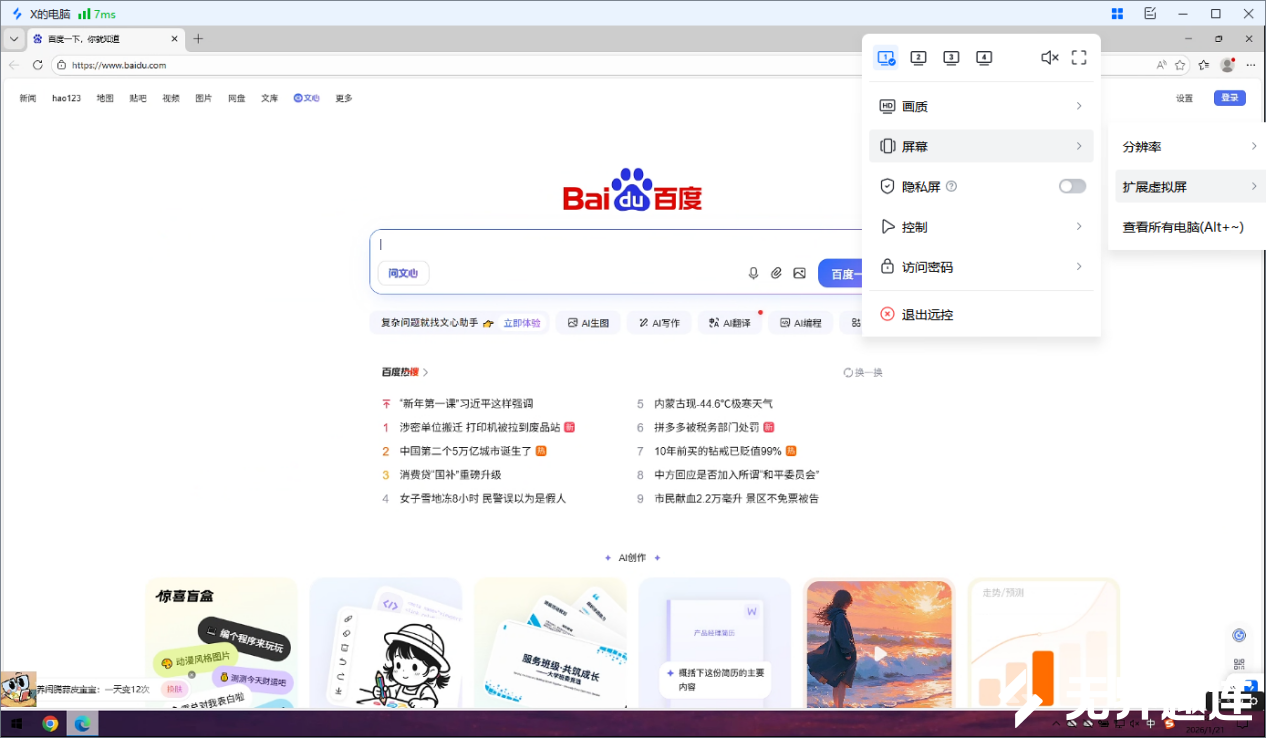This screenshot has height=738, width=1266.
Task: Click the HD 画质 quality icon
Action: coord(887,106)
